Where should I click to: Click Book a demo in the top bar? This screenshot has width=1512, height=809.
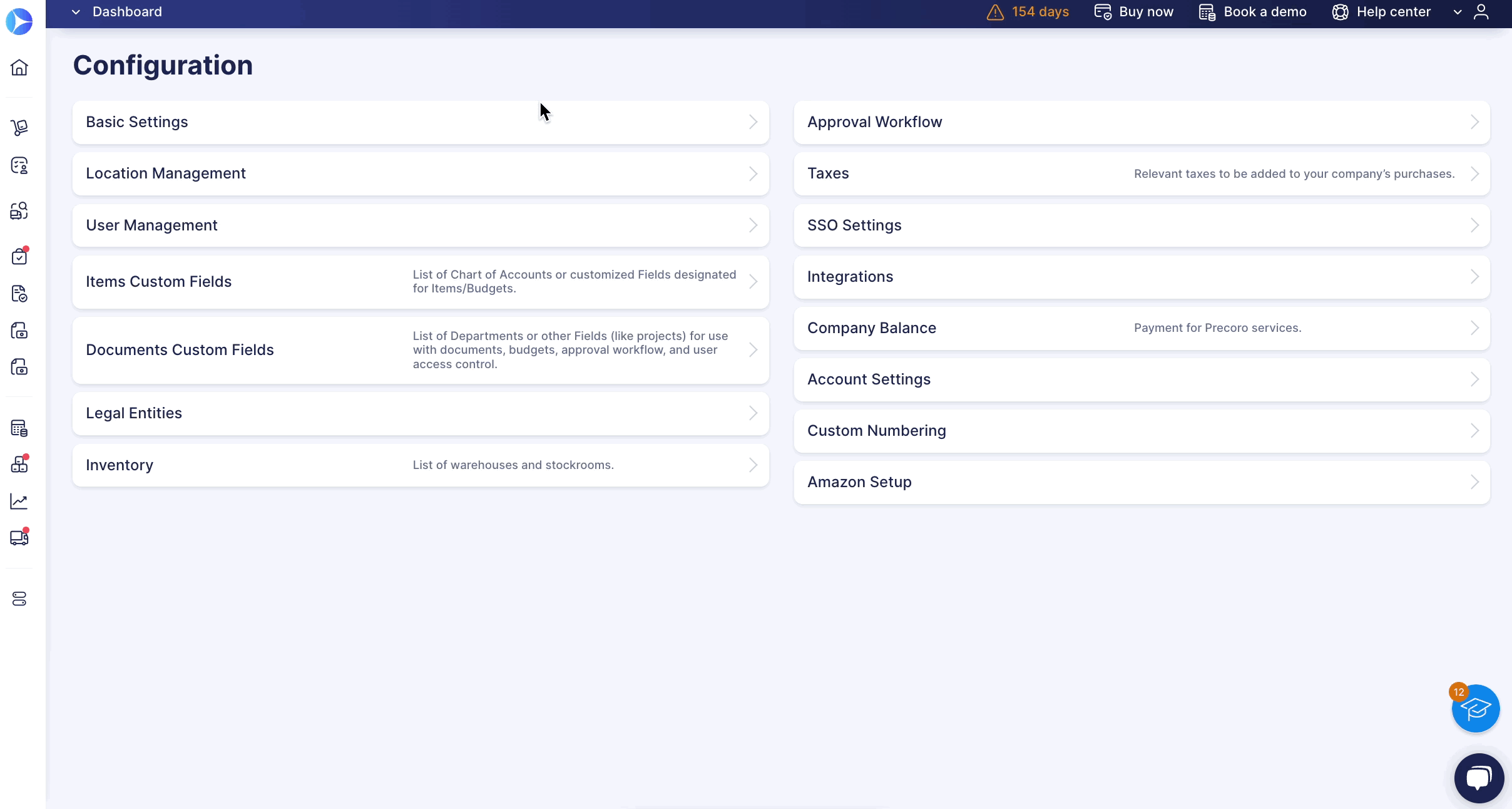[x=1253, y=12]
